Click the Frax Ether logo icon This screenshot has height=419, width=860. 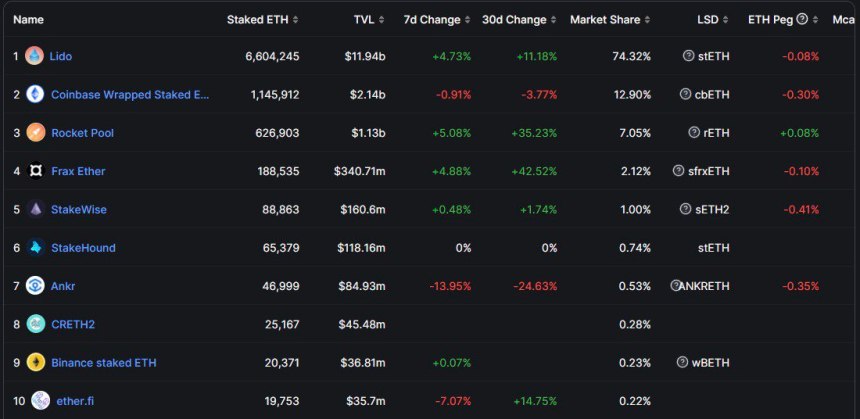[x=35, y=171]
